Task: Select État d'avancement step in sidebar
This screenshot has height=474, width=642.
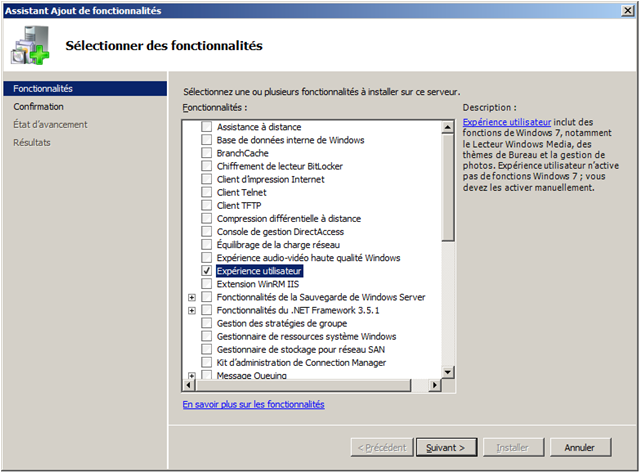Action: click(x=50, y=125)
